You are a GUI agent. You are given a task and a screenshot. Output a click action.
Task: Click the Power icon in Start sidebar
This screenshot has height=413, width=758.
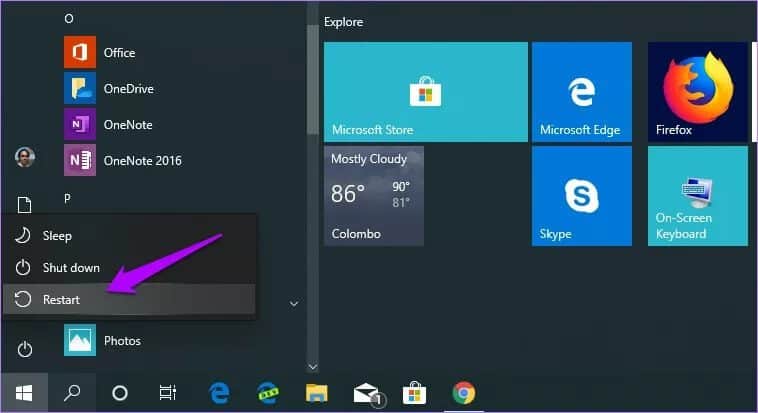(x=25, y=349)
